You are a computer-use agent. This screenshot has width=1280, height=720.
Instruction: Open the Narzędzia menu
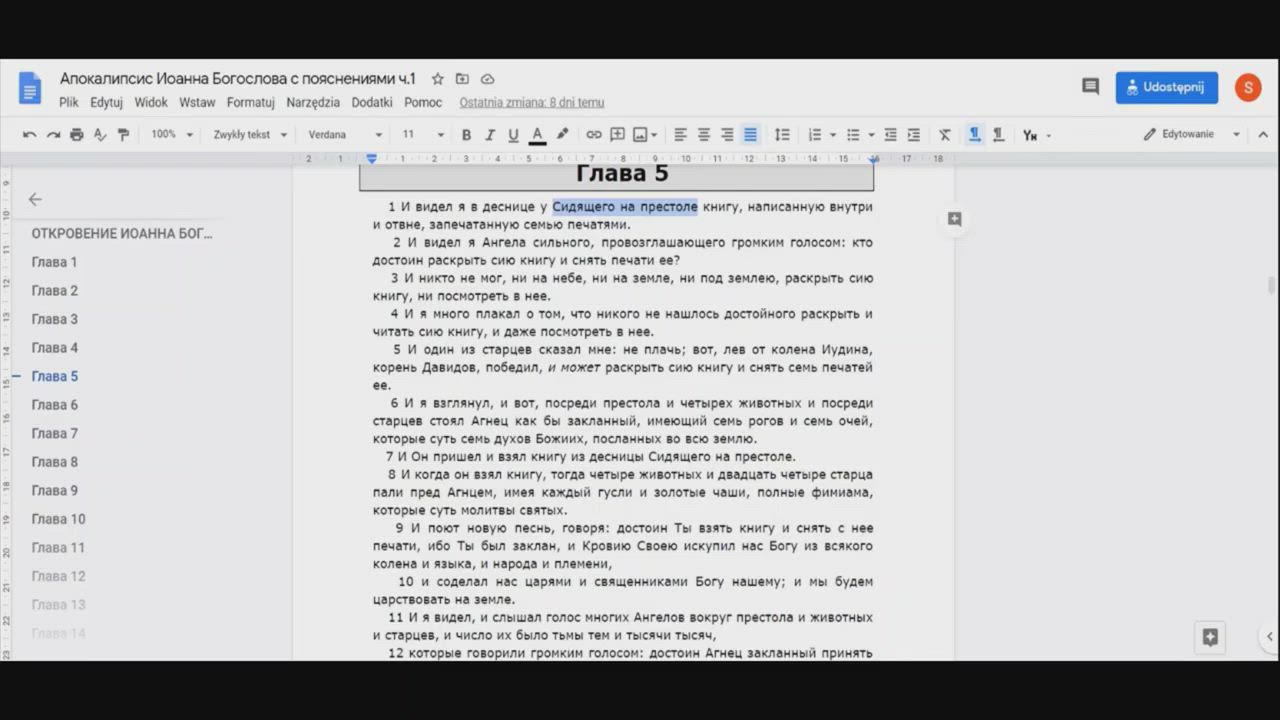tap(313, 102)
